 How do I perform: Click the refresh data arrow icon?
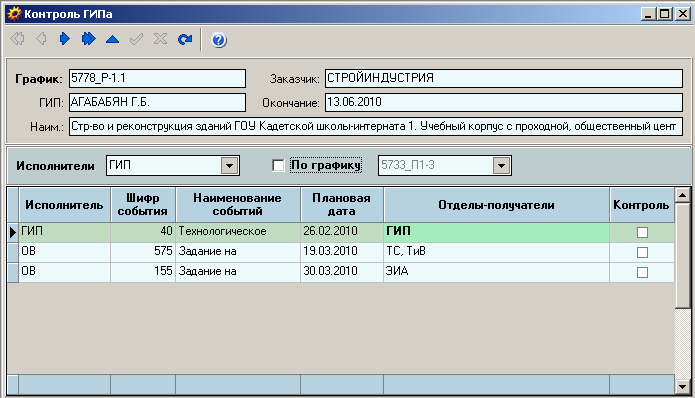tap(185, 39)
